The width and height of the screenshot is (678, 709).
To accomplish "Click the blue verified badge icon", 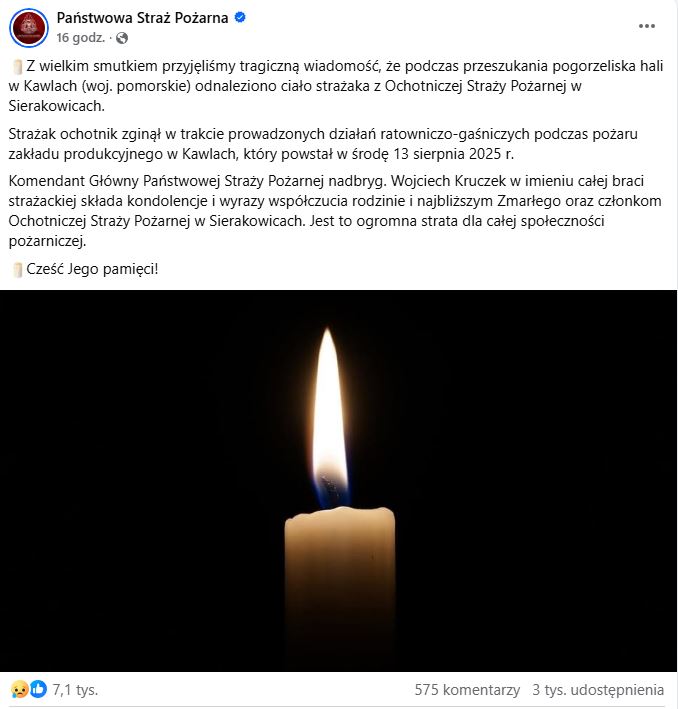I will point(240,18).
